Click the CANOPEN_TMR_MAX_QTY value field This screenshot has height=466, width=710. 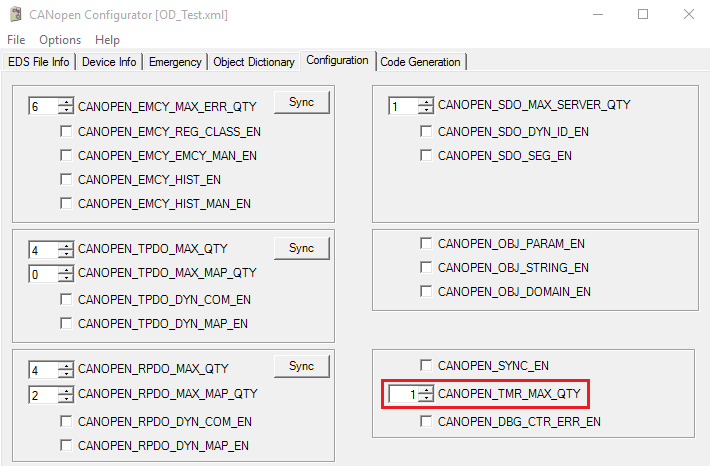[403, 394]
